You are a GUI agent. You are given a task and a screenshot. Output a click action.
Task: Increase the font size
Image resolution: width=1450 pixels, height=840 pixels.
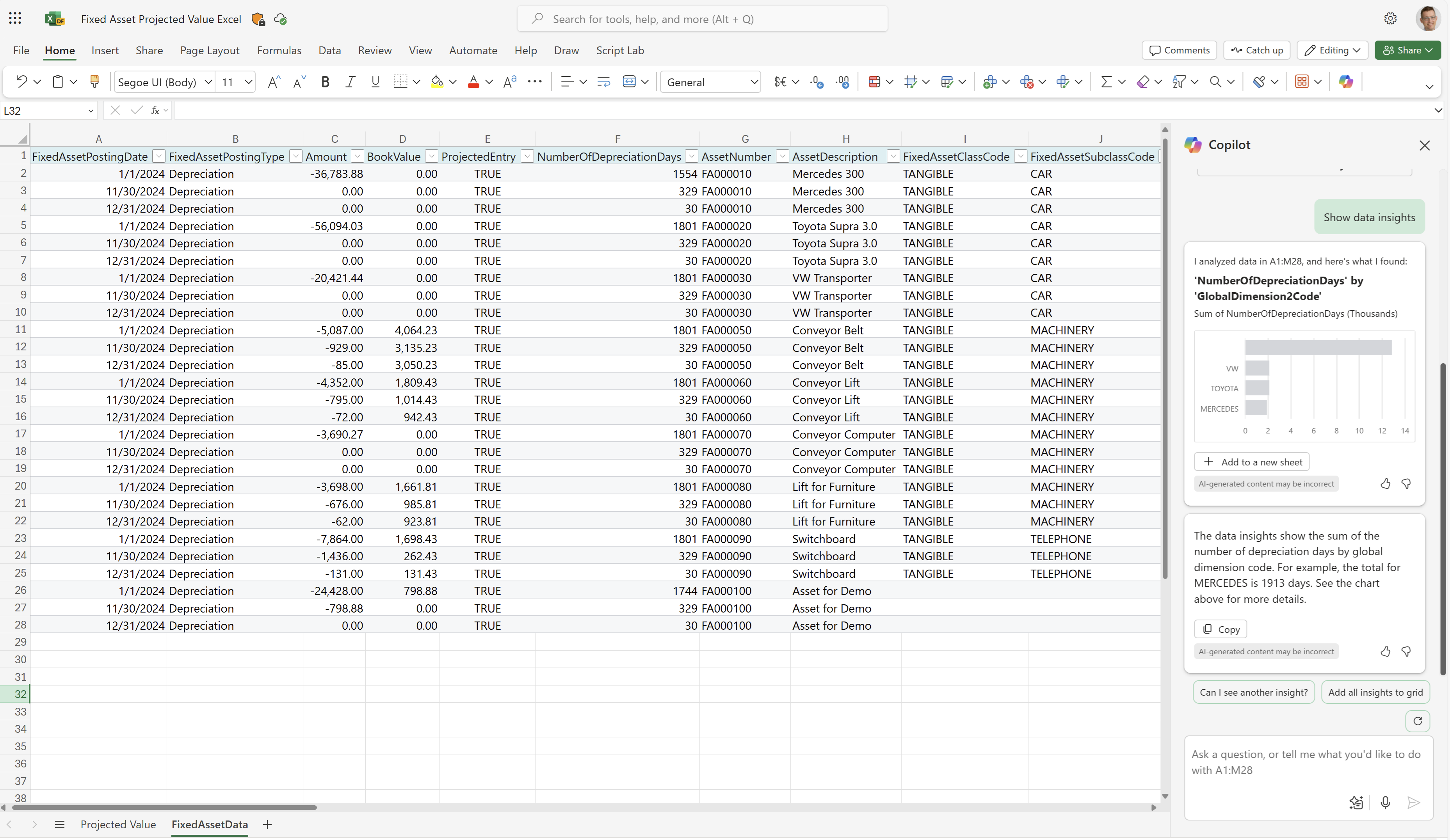point(274,81)
